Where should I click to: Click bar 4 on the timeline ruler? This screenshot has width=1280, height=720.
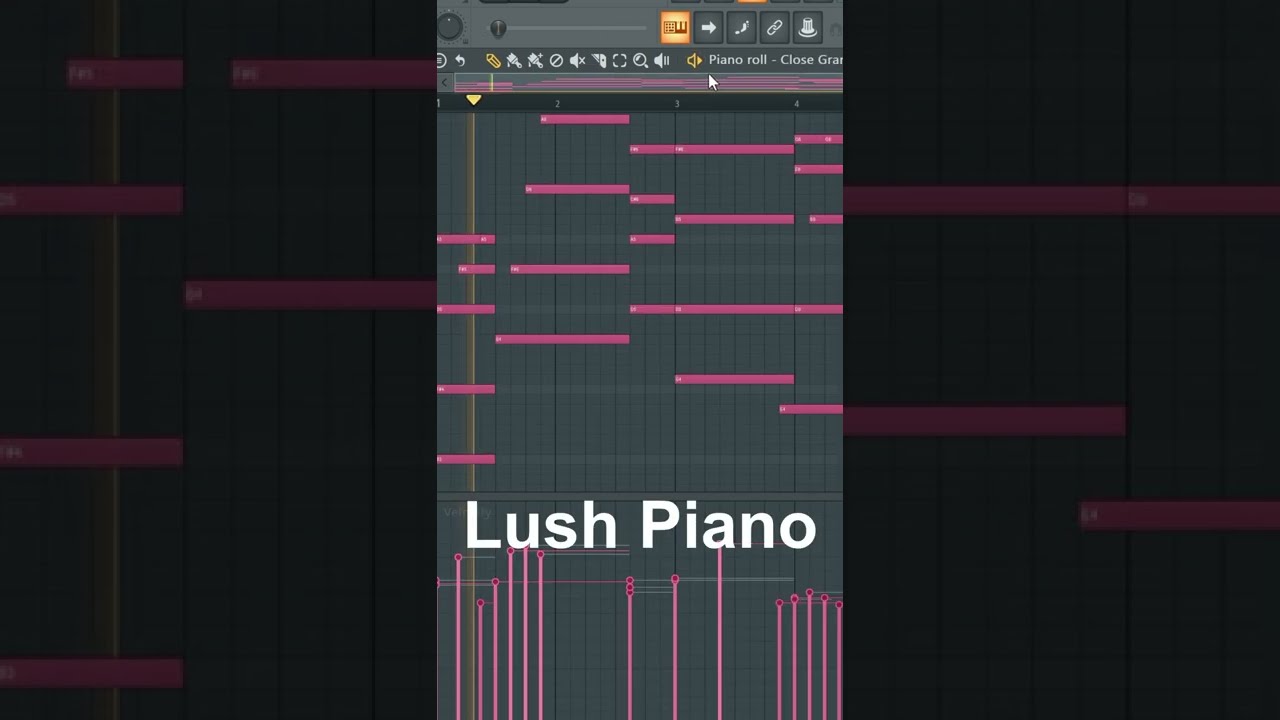click(797, 103)
